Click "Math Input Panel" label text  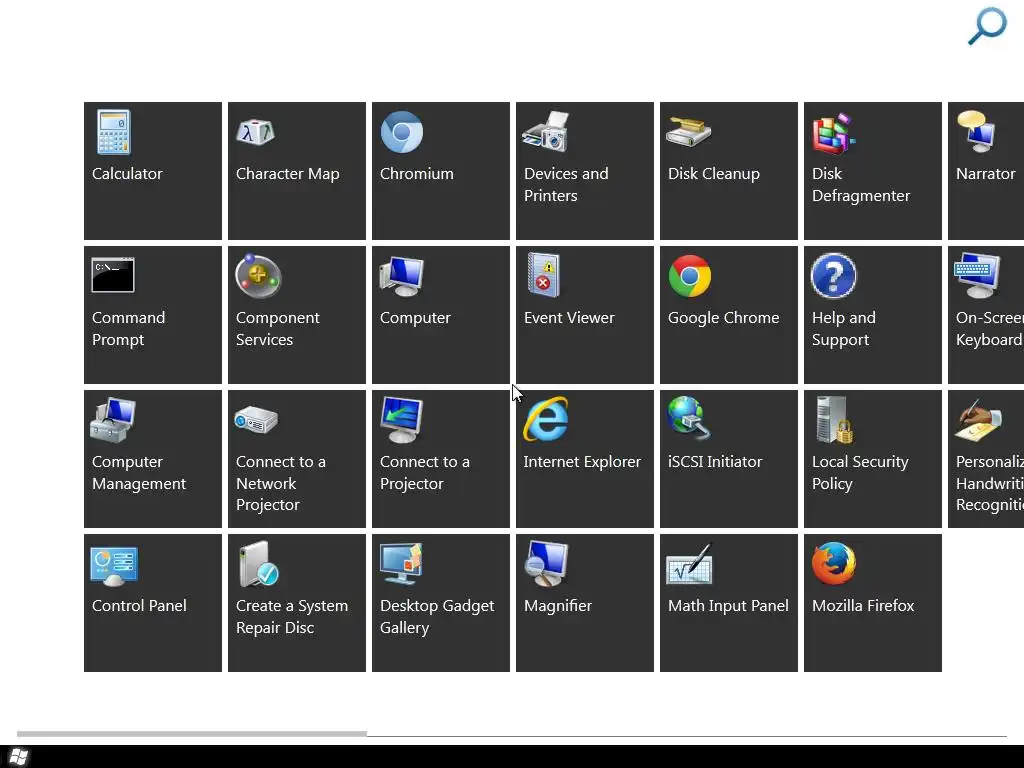728,606
